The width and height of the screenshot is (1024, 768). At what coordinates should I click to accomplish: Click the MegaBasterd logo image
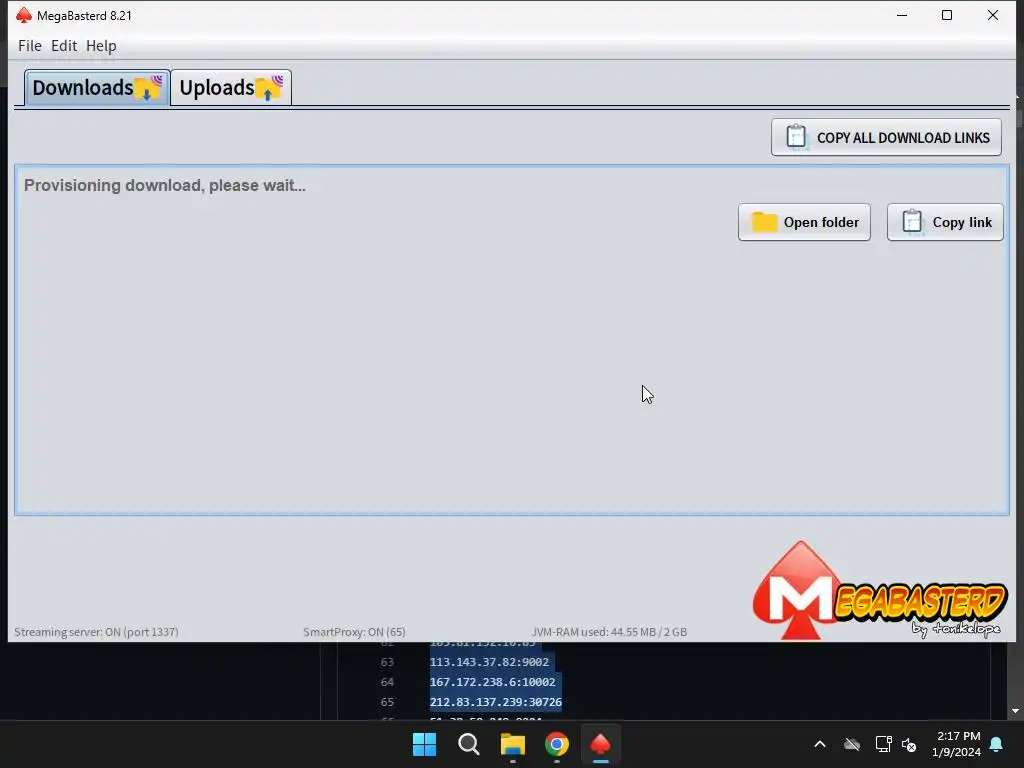[879, 591]
